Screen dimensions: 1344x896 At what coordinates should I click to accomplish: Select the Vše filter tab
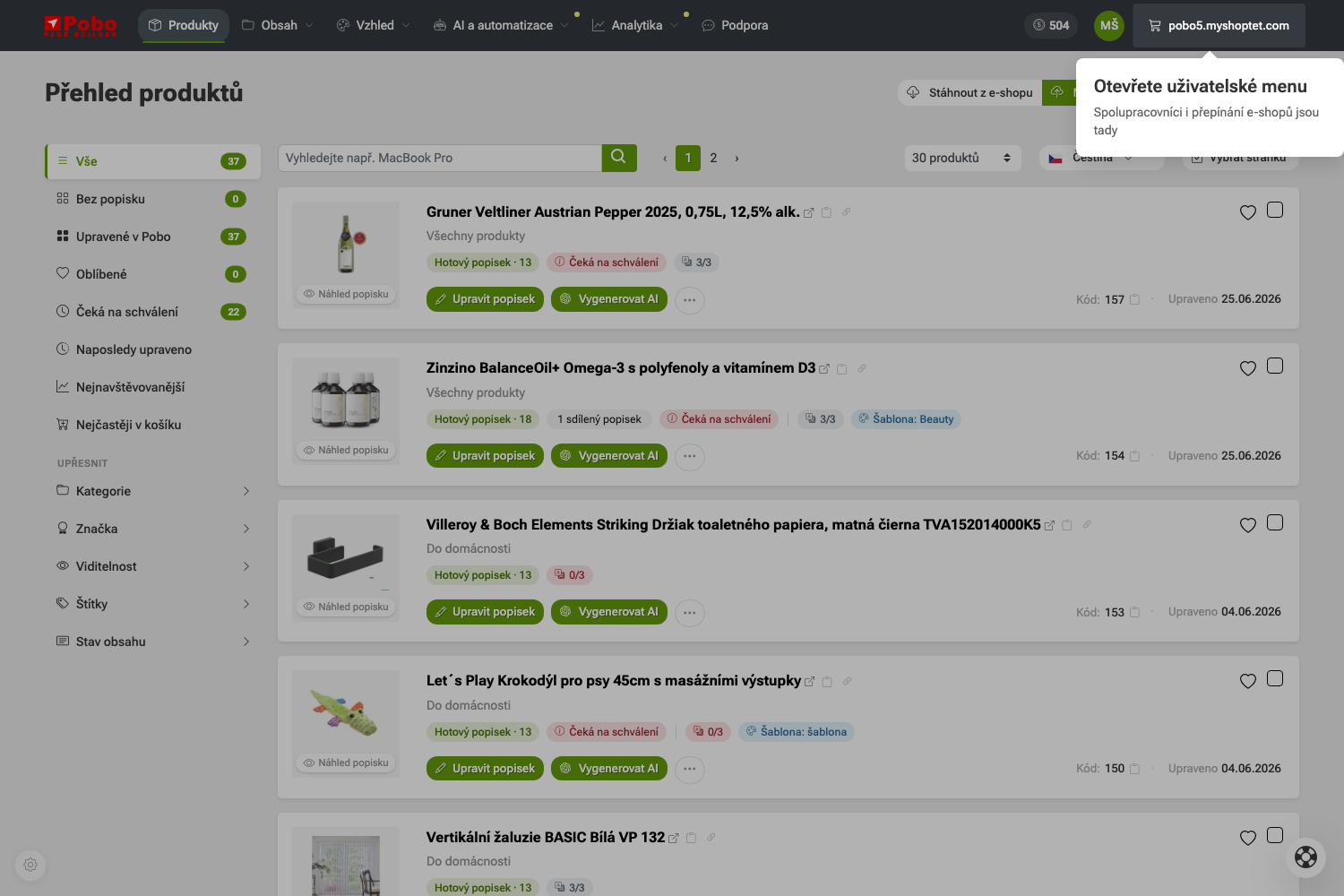coord(152,161)
